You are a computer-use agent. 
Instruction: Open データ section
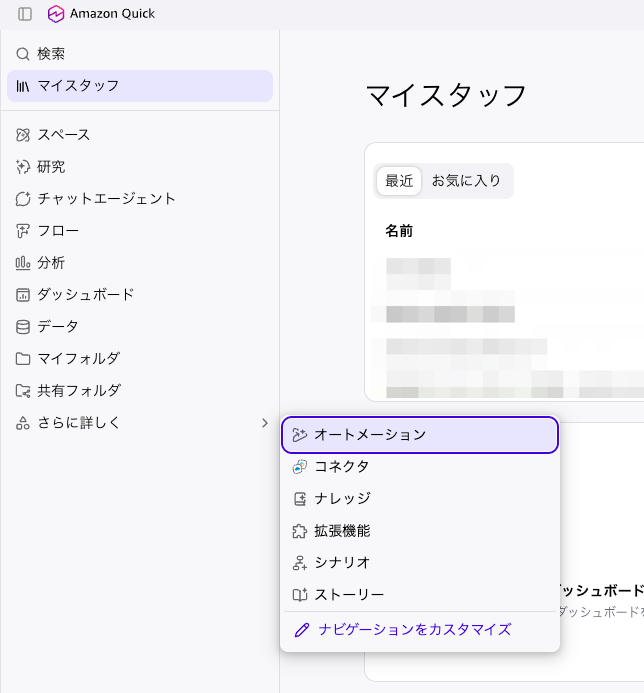[140, 327]
